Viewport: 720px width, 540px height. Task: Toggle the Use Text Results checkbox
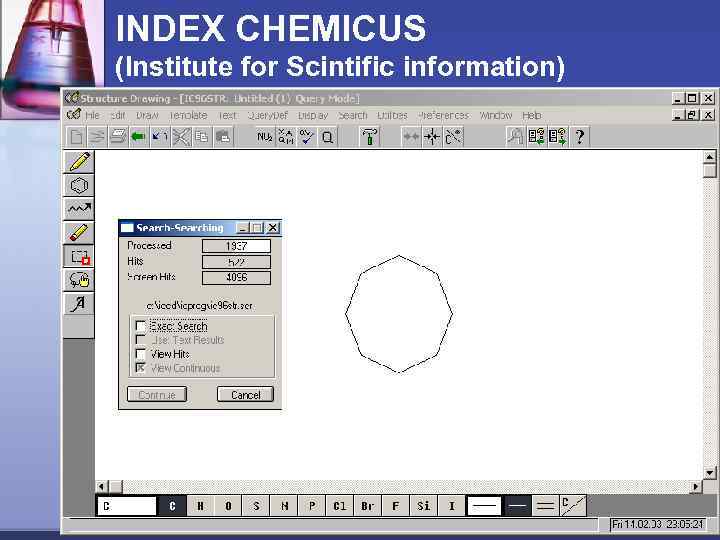point(141,340)
